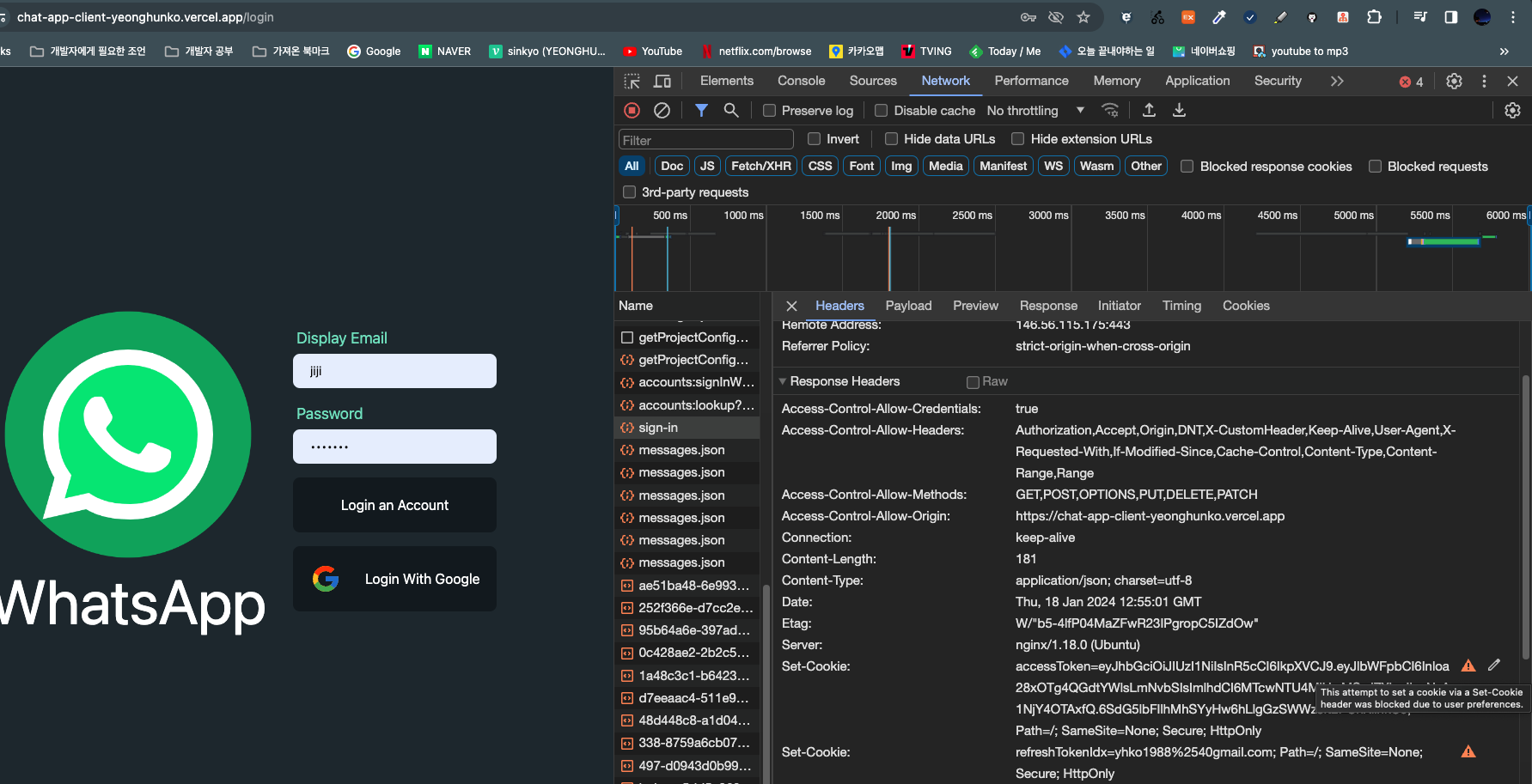Open the Timing tab of request
The image size is (1532, 784).
[1181, 306]
